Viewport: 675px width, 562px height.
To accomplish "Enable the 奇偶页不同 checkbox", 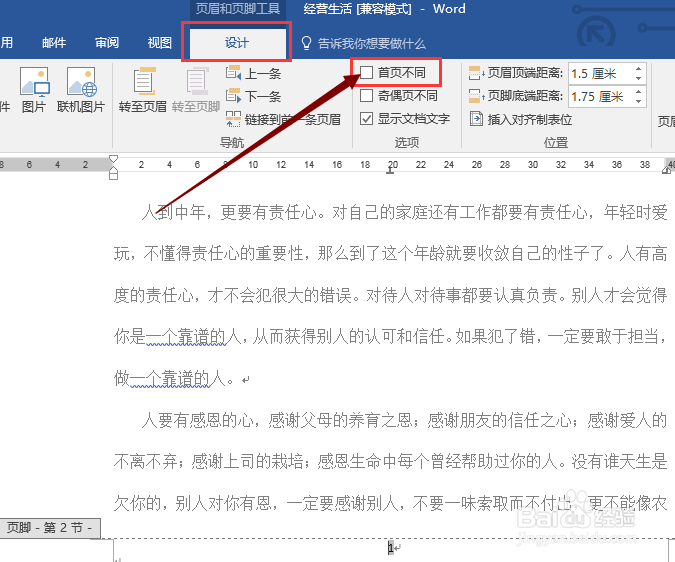I will [366, 95].
